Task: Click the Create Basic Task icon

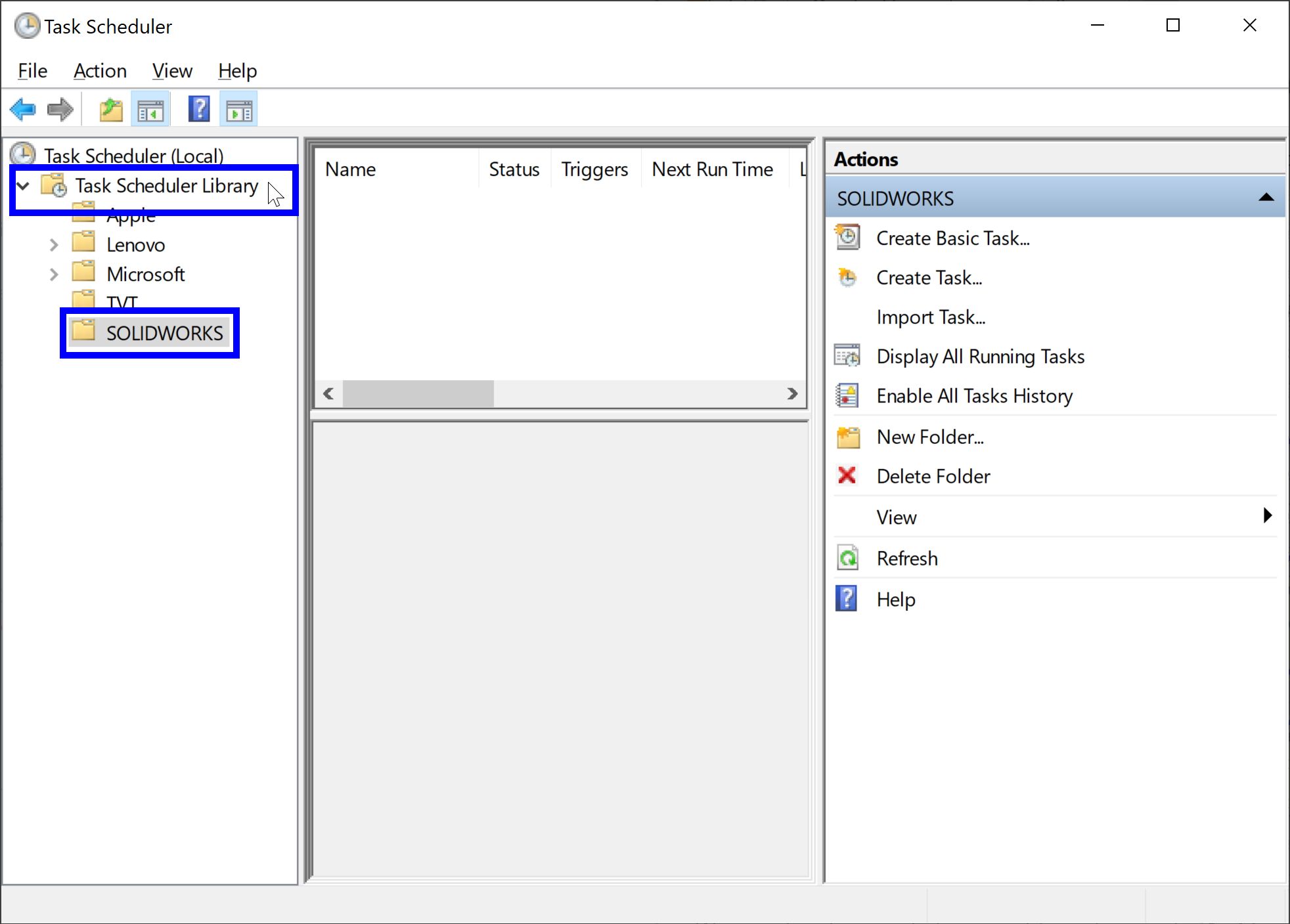Action: click(847, 238)
